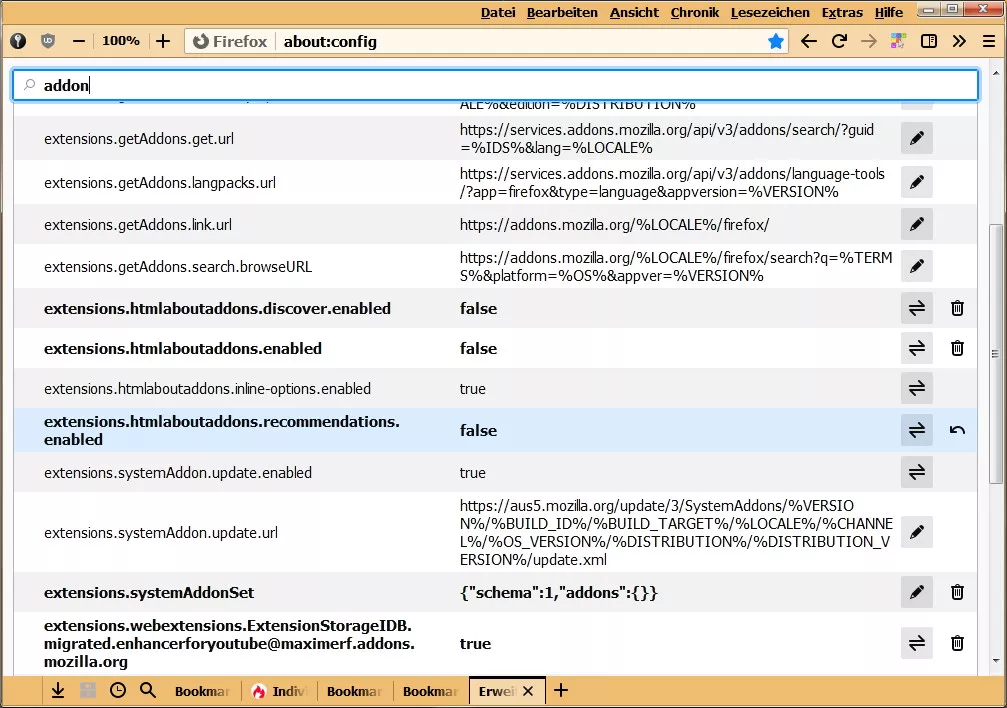Reload the page with the refresh icon

coord(839,41)
